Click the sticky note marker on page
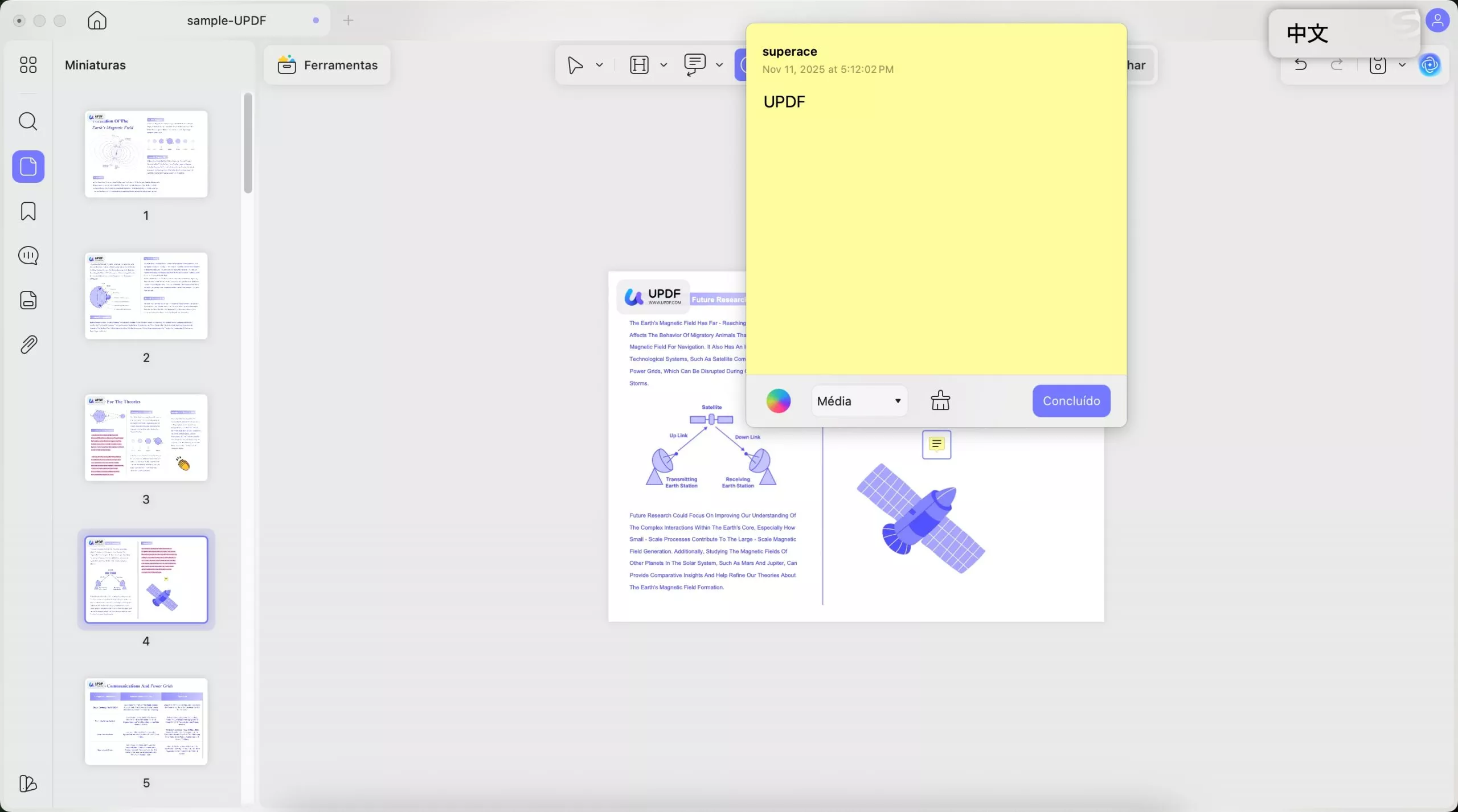 (x=936, y=444)
